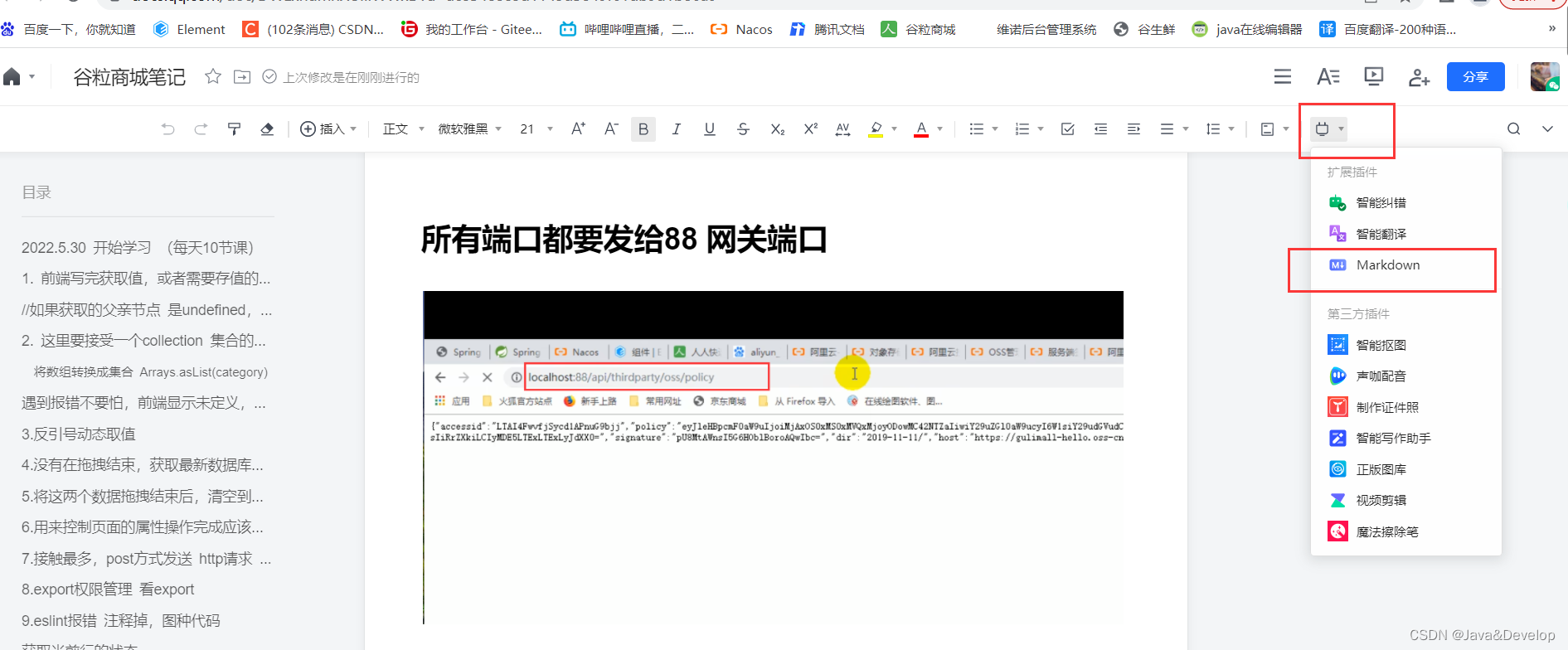This screenshot has height=650, width=1568.
Task: Toggle superscript formatting
Action: point(810,129)
